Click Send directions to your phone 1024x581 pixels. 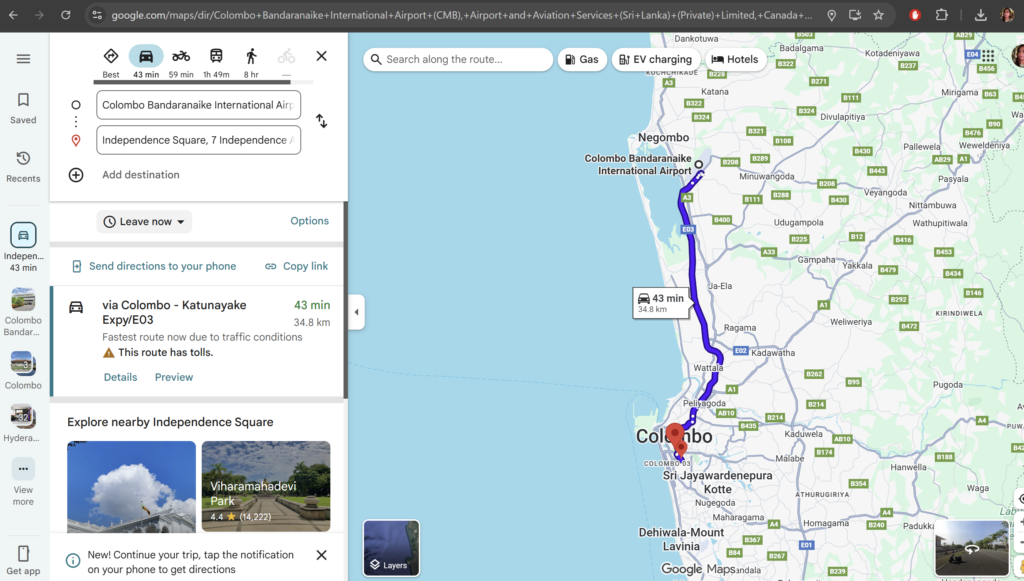[x=154, y=266]
